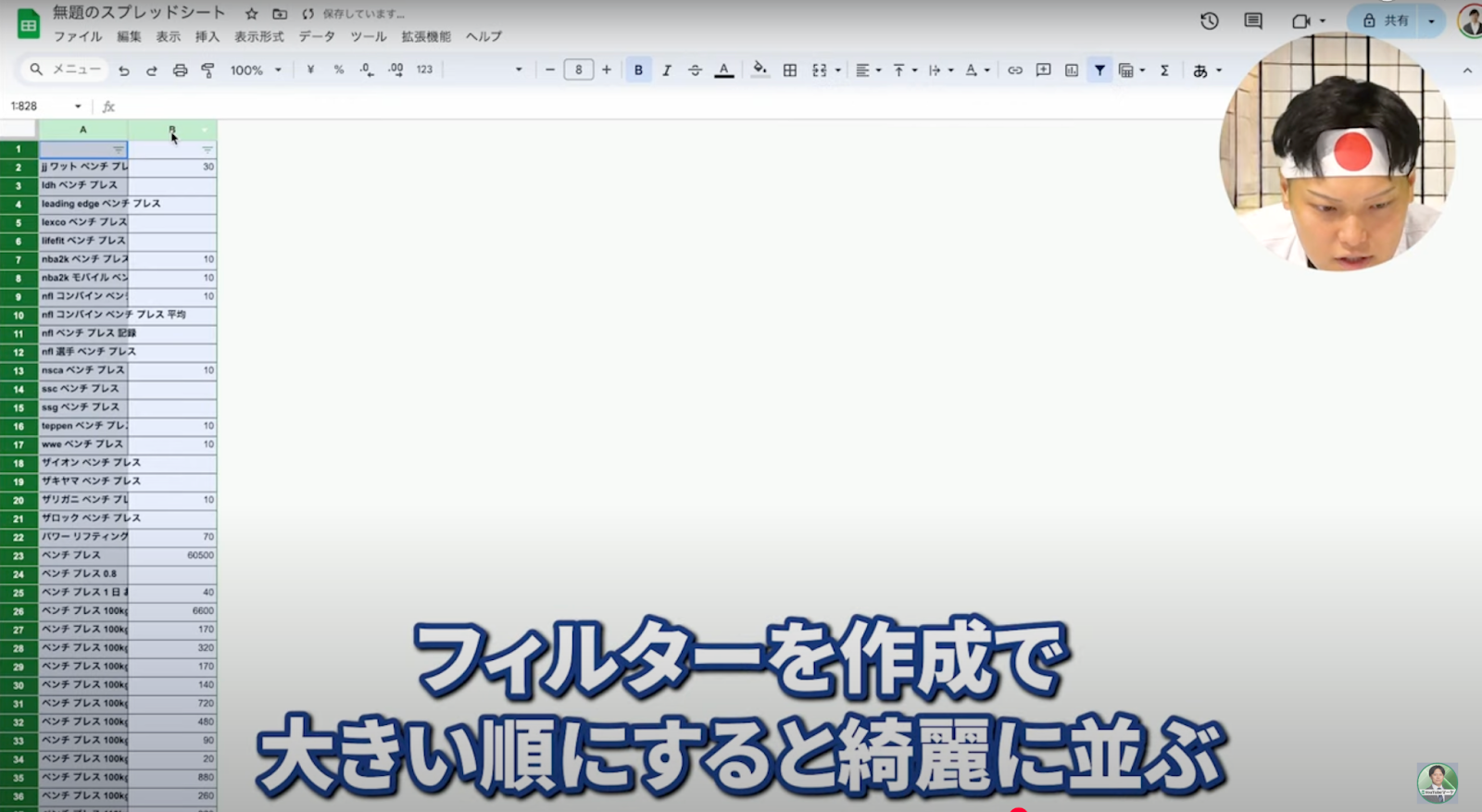This screenshot has width=1482, height=812.
Task: Open the 123 number format menu
Action: (424, 70)
